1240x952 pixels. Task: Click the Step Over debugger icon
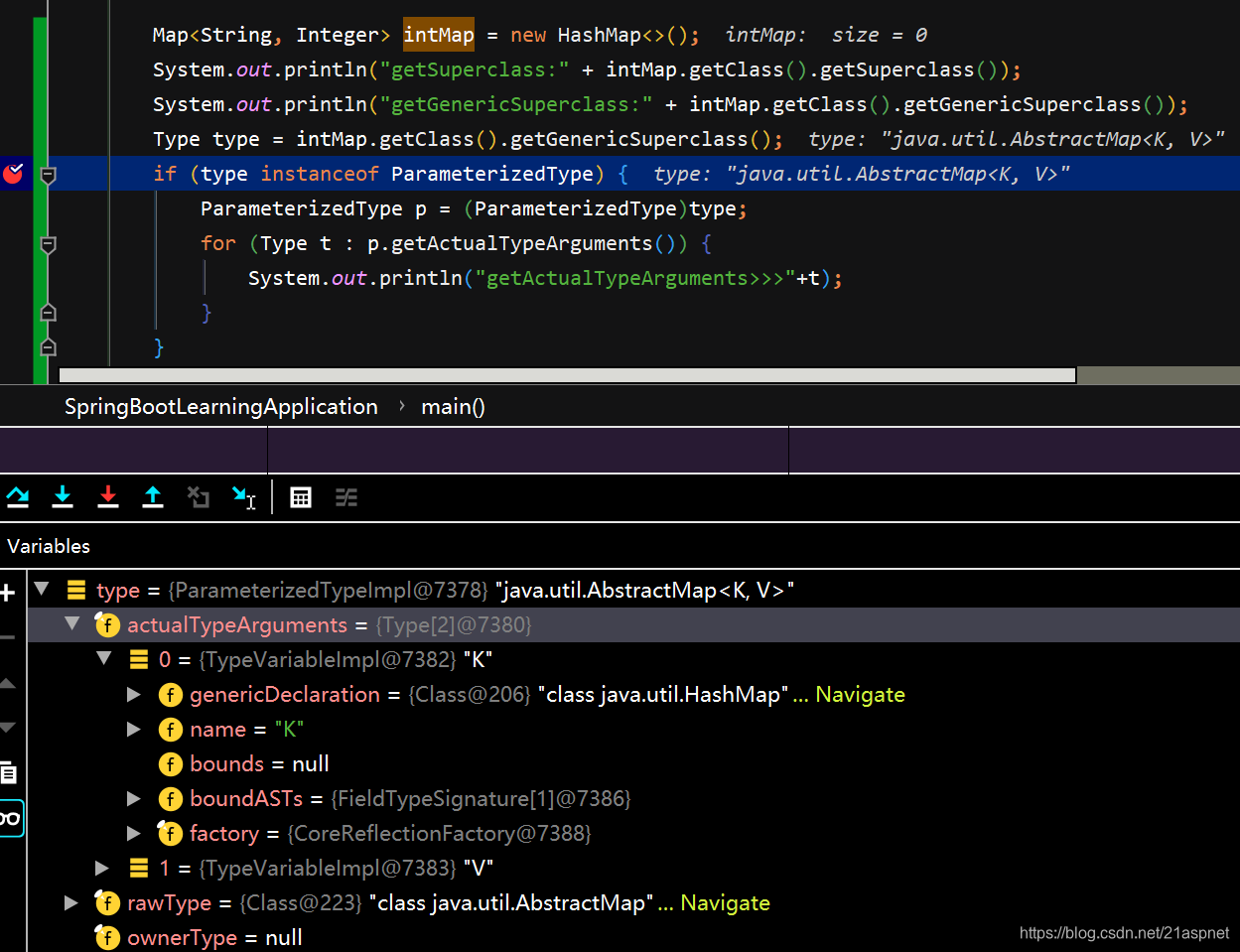coord(18,497)
